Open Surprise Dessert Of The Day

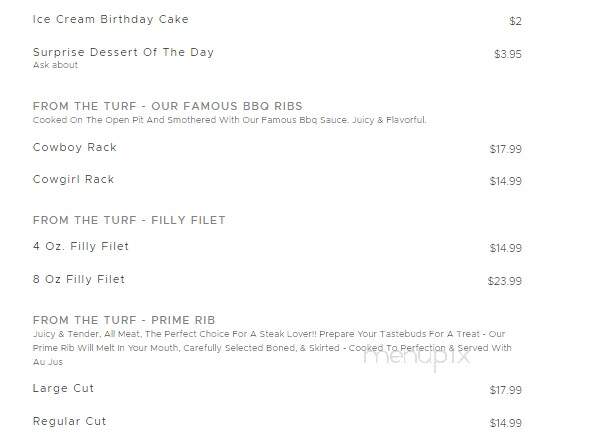coord(124,52)
